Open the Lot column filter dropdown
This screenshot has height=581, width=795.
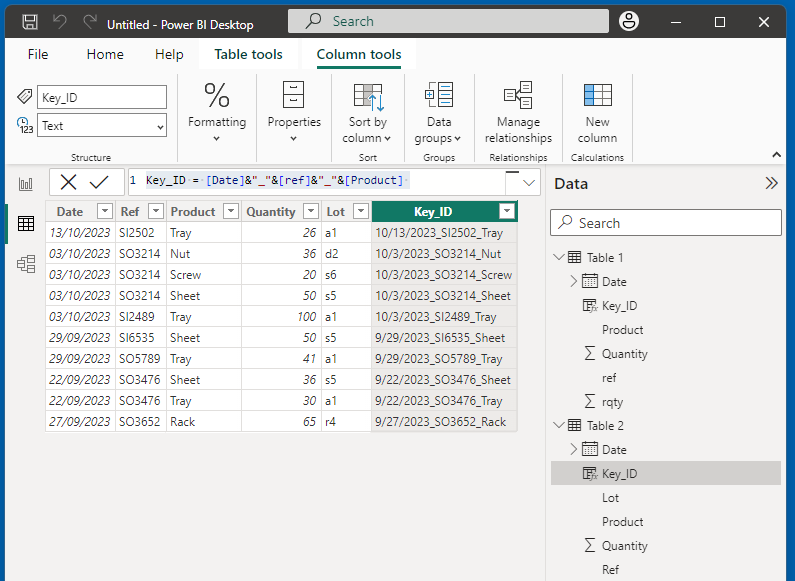360,211
